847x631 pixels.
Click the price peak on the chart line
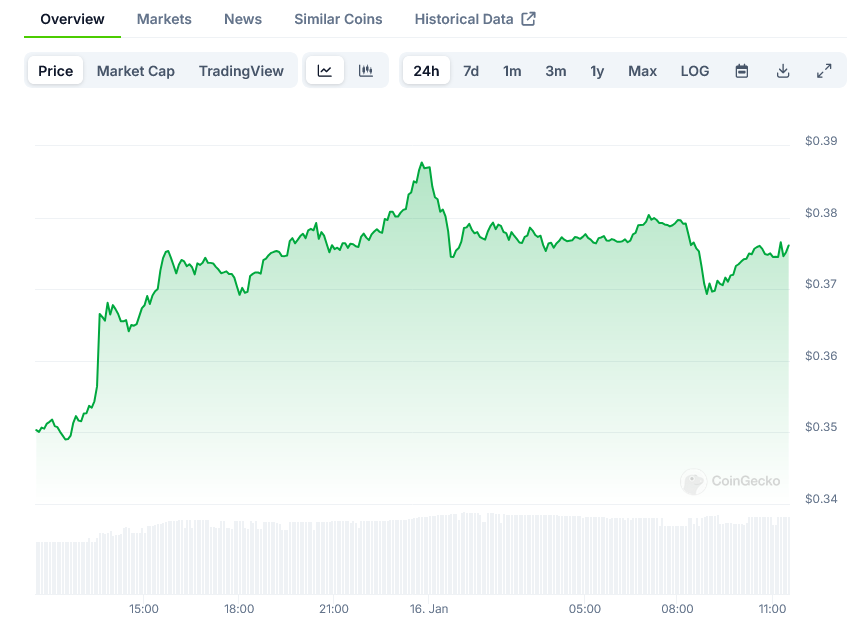click(x=422, y=163)
